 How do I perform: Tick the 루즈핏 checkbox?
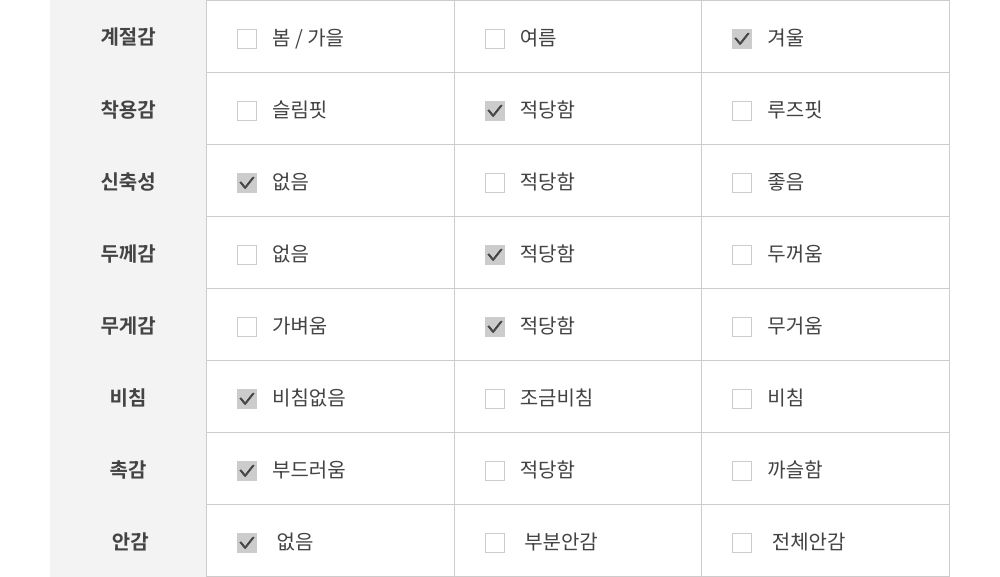[x=742, y=111]
